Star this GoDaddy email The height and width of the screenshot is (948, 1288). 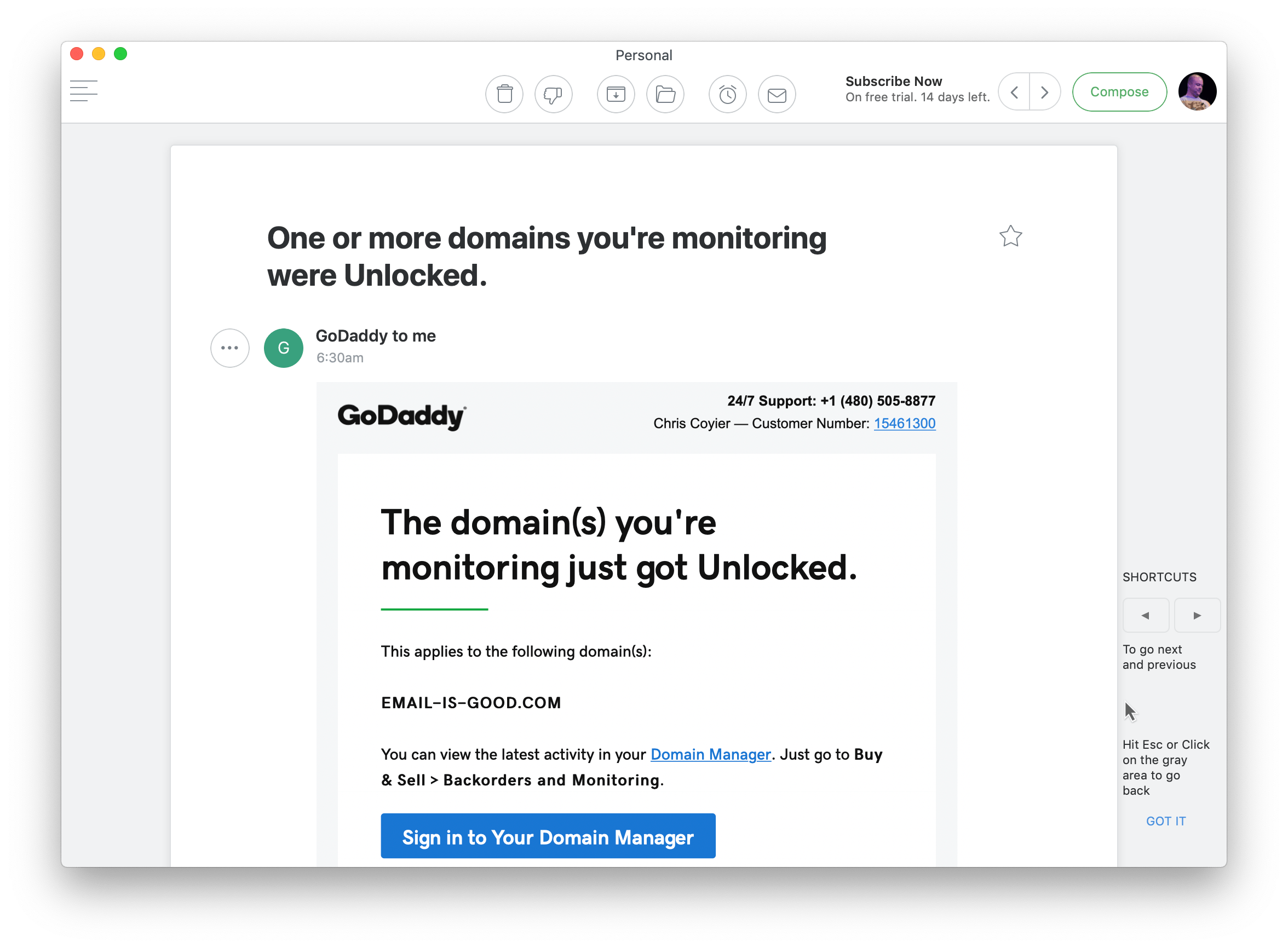pyautogui.click(x=1010, y=236)
